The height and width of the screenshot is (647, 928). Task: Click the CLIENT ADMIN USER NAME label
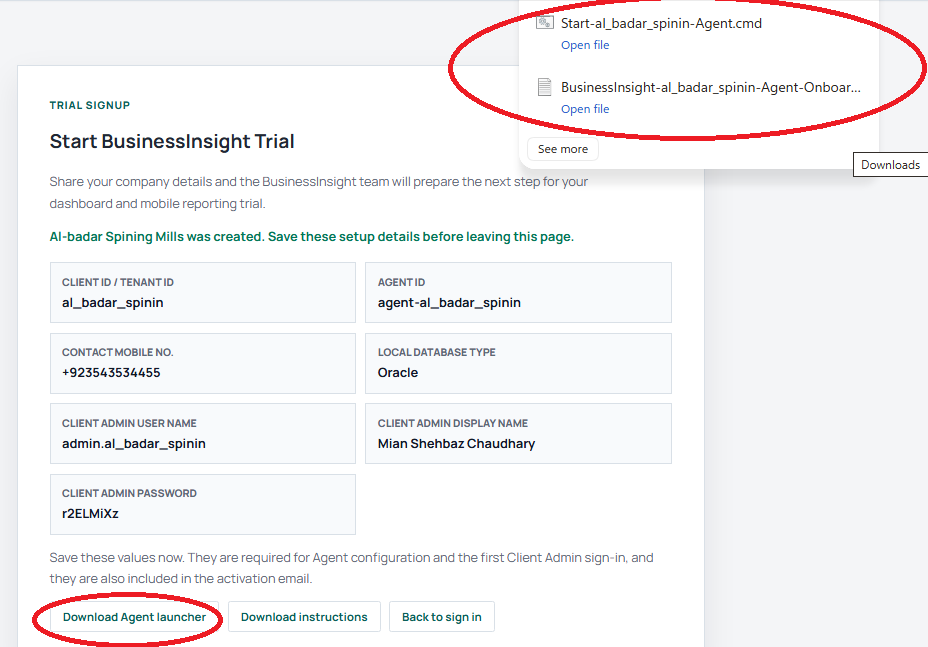[129, 423]
